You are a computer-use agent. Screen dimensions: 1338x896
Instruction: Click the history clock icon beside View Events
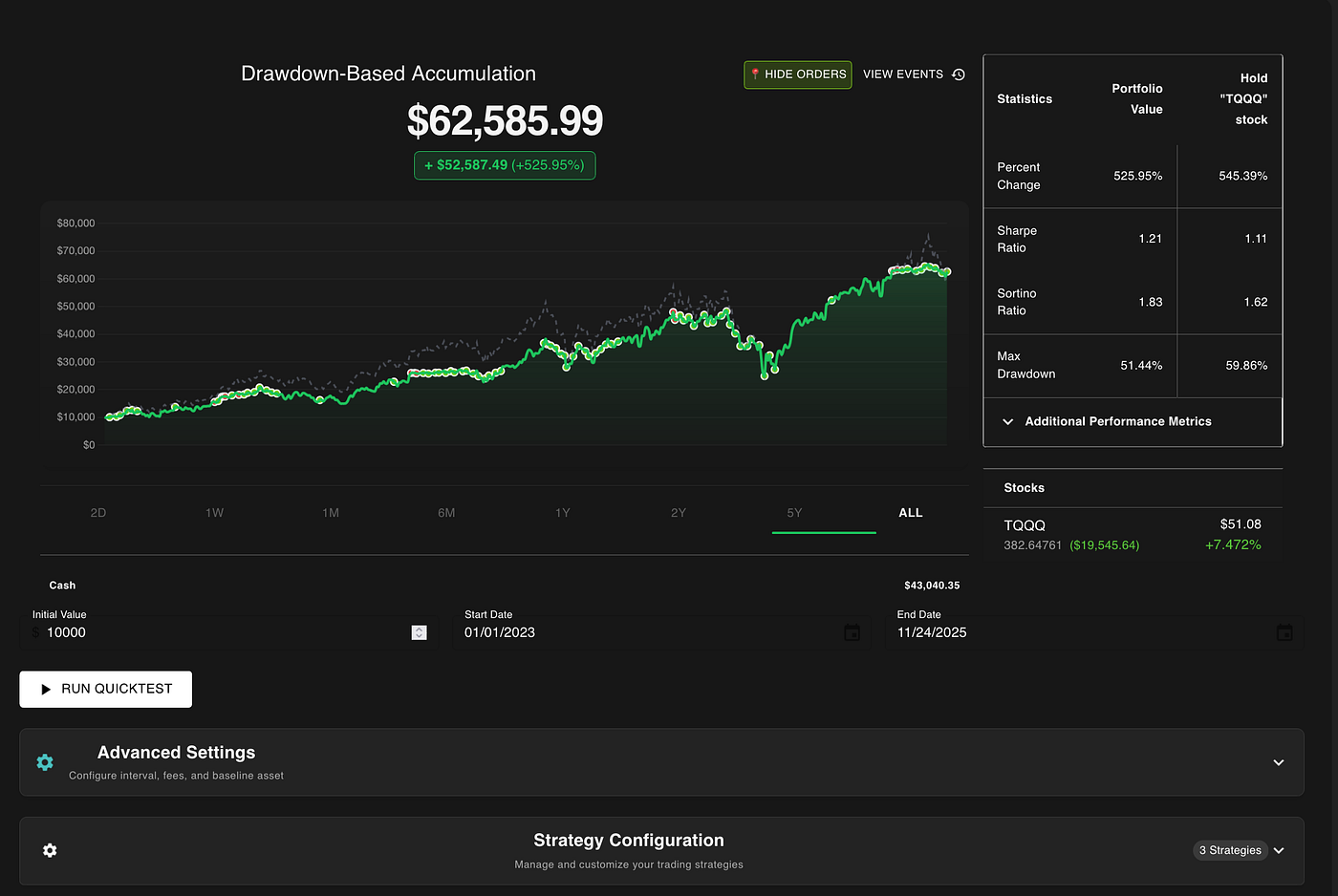point(959,75)
